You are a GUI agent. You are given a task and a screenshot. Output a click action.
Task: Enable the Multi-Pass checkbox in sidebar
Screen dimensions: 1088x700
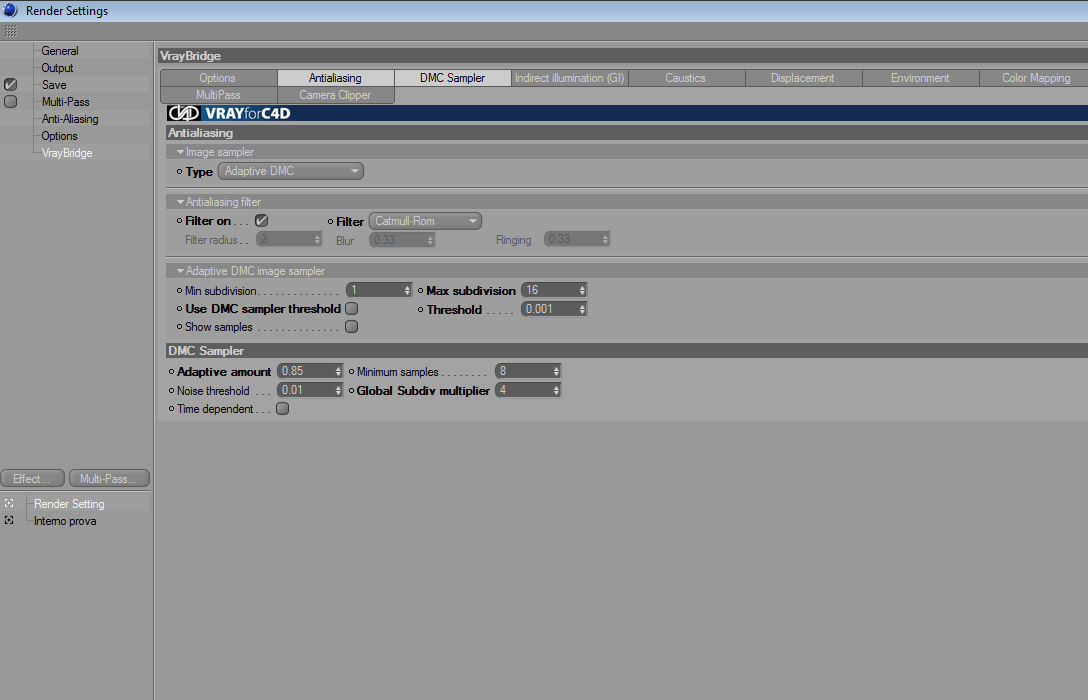point(10,101)
